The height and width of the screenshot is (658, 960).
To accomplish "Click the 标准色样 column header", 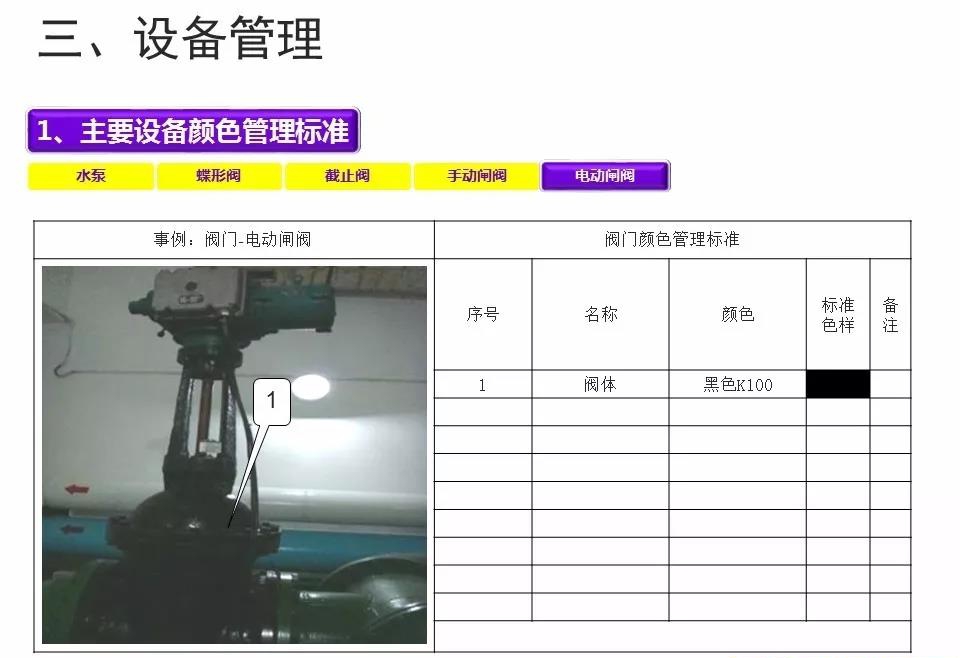I will (838, 315).
